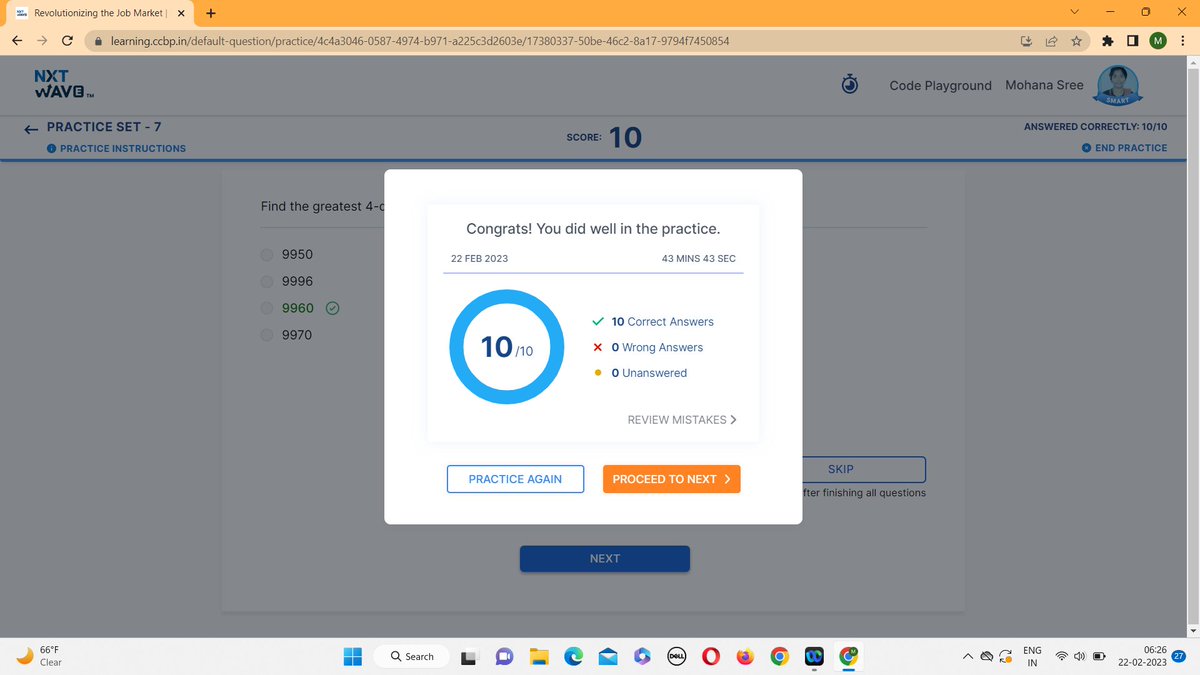The image size is (1200, 675).
Task: Click the ENG IN language indicator
Action: (x=1032, y=657)
